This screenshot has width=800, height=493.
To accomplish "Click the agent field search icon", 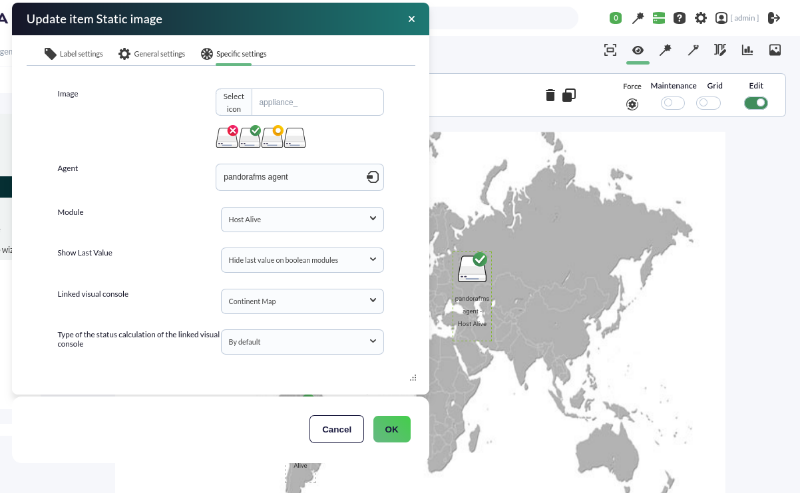I will point(373,177).
